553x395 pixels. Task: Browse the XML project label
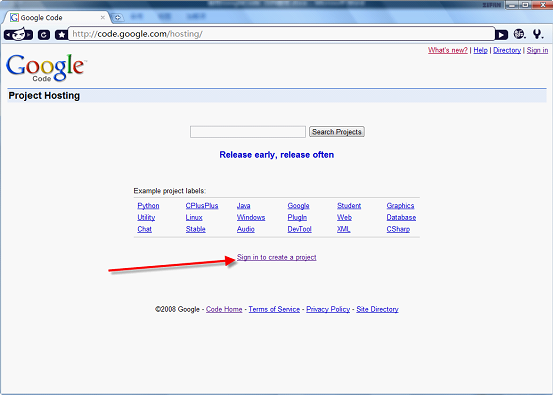tap(344, 229)
